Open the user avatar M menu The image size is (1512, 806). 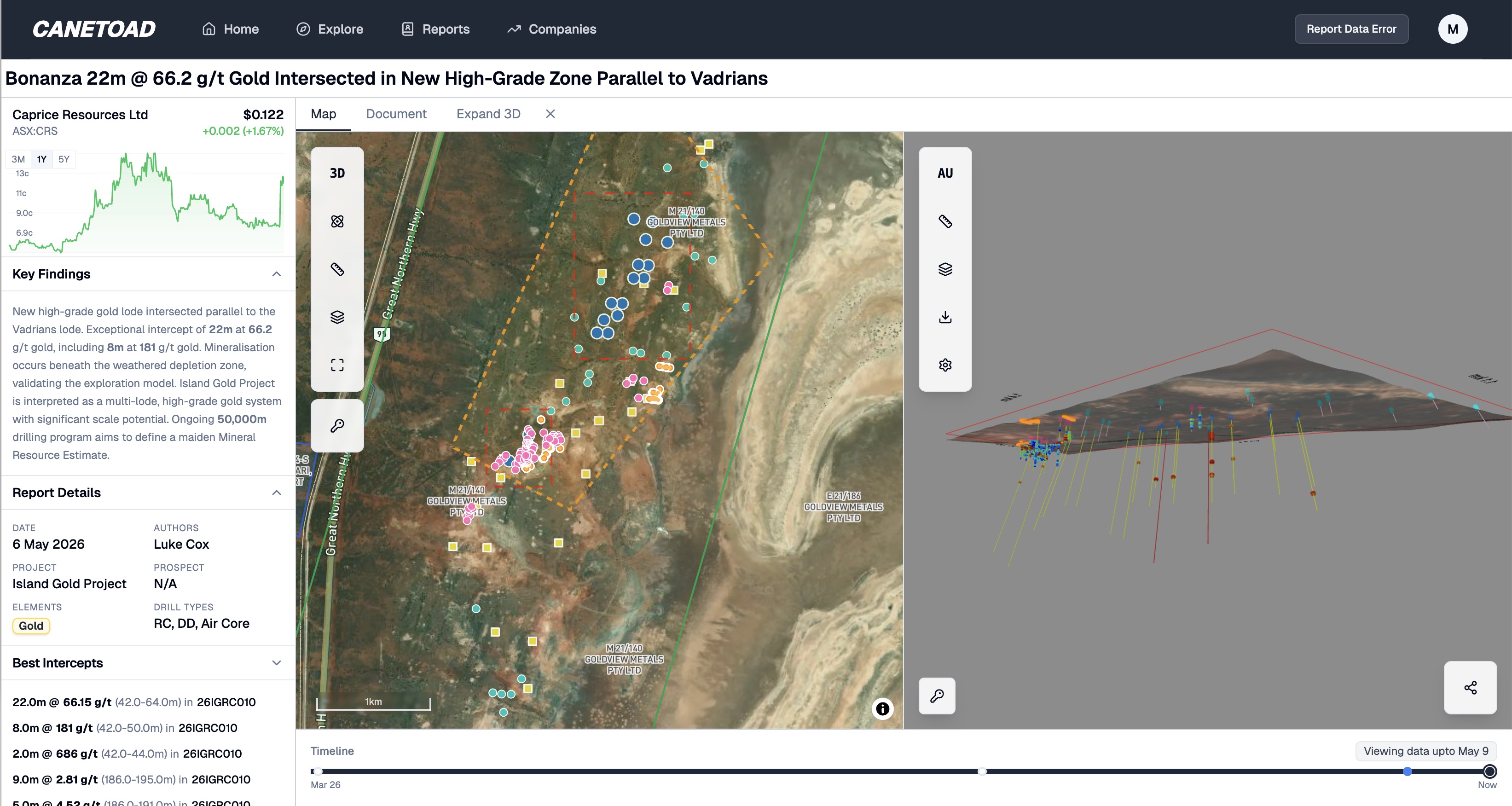[x=1453, y=29]
